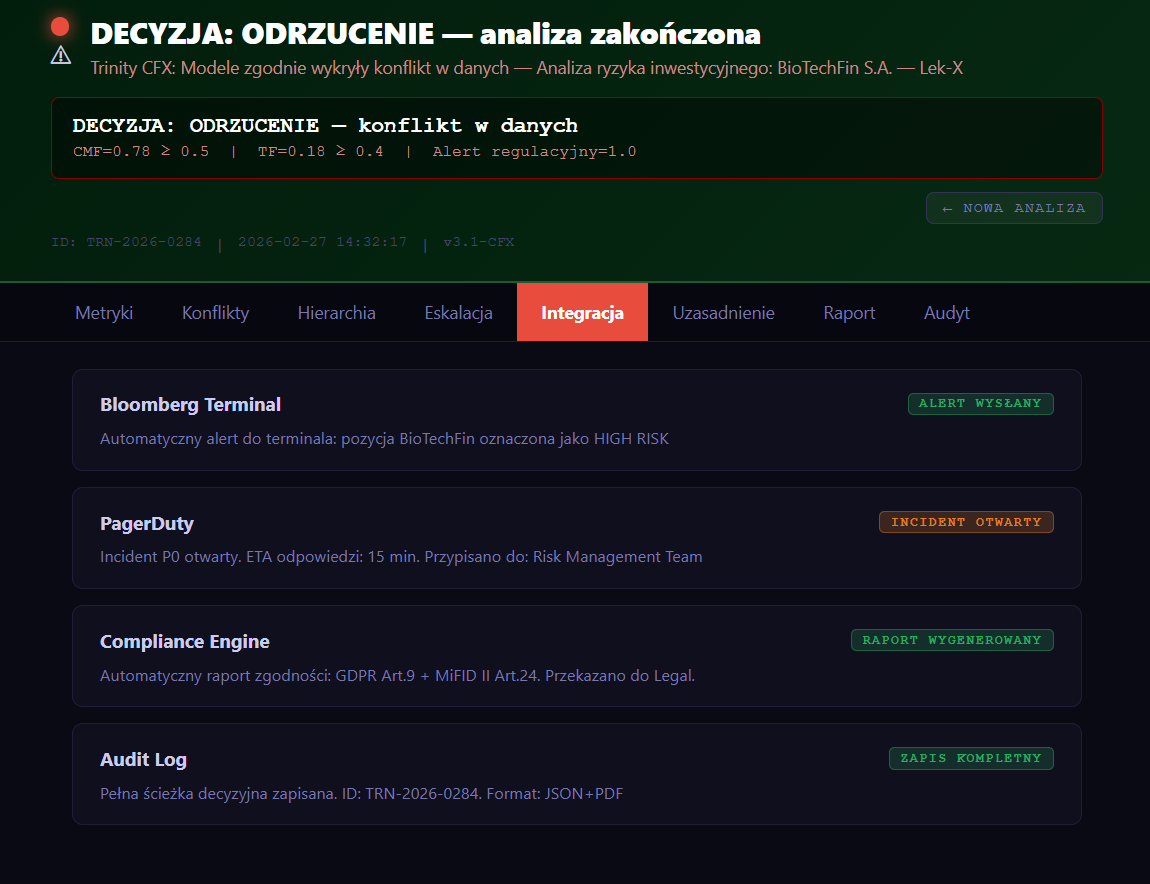Click the red decision box heading
This screenshot has width=1150, height=884.
(x=325, y=126)
